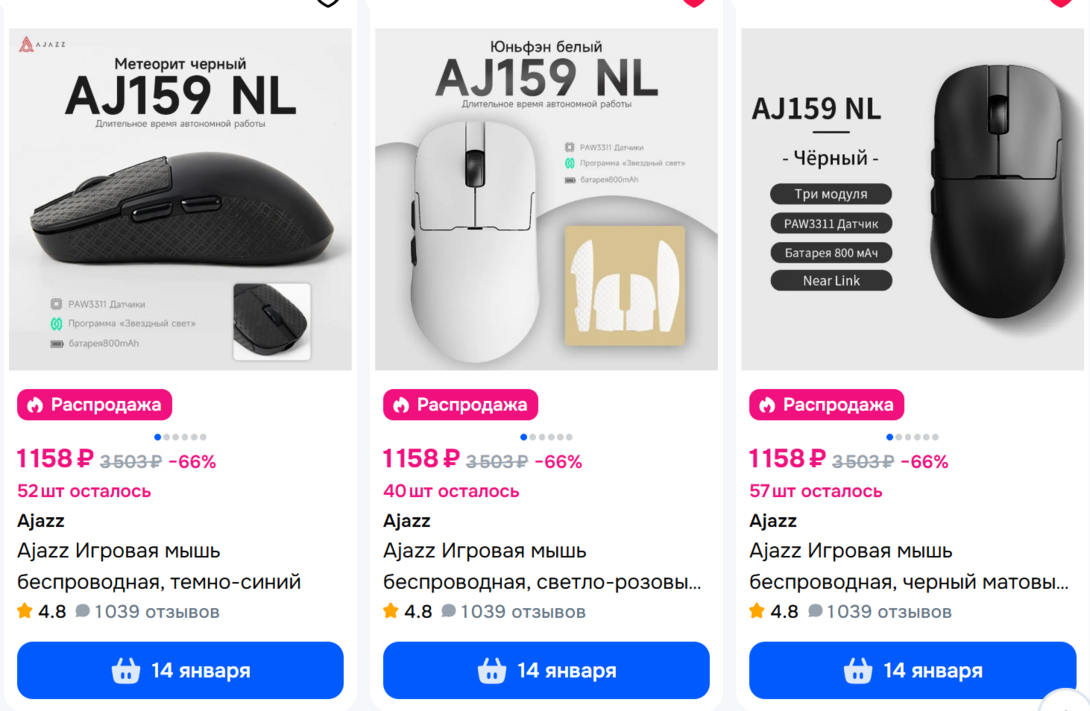Viewport: 1090px width, 711px height.
Task: Click cart icon on black matte mouse card
Action: coord(858,670)
